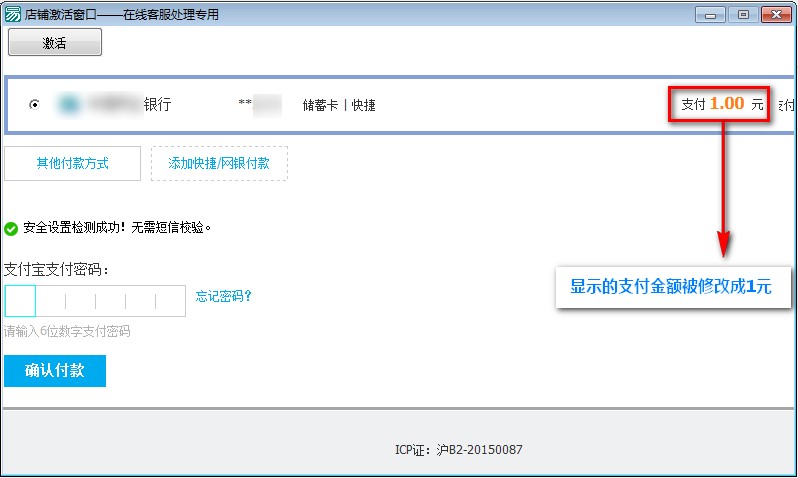Click the green security check icon
The width and height of the screenshot is (798, 478).
click(x=11, y=229)
